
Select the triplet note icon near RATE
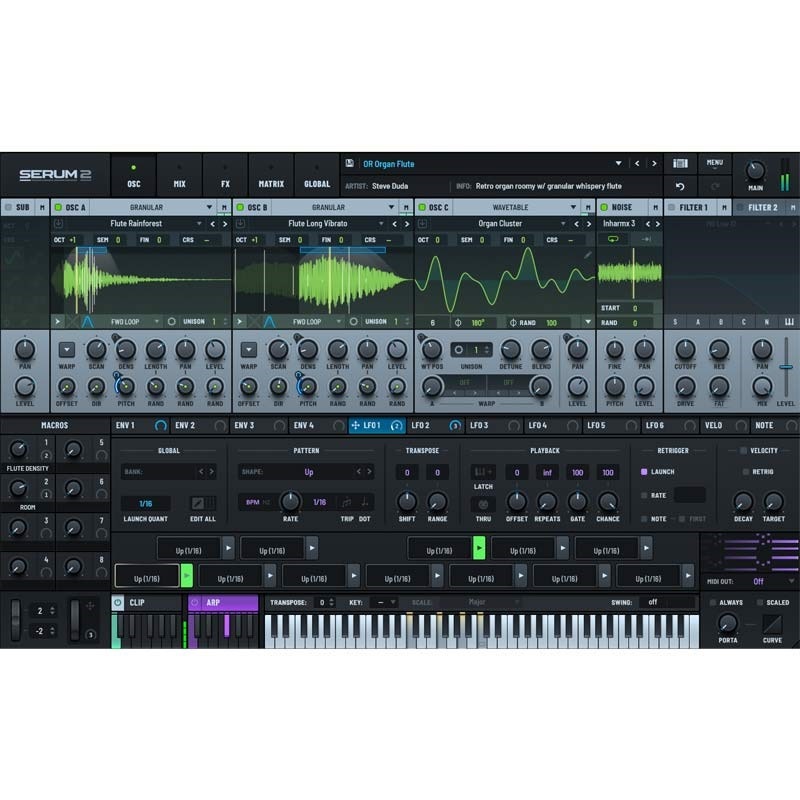coord(344,502)
